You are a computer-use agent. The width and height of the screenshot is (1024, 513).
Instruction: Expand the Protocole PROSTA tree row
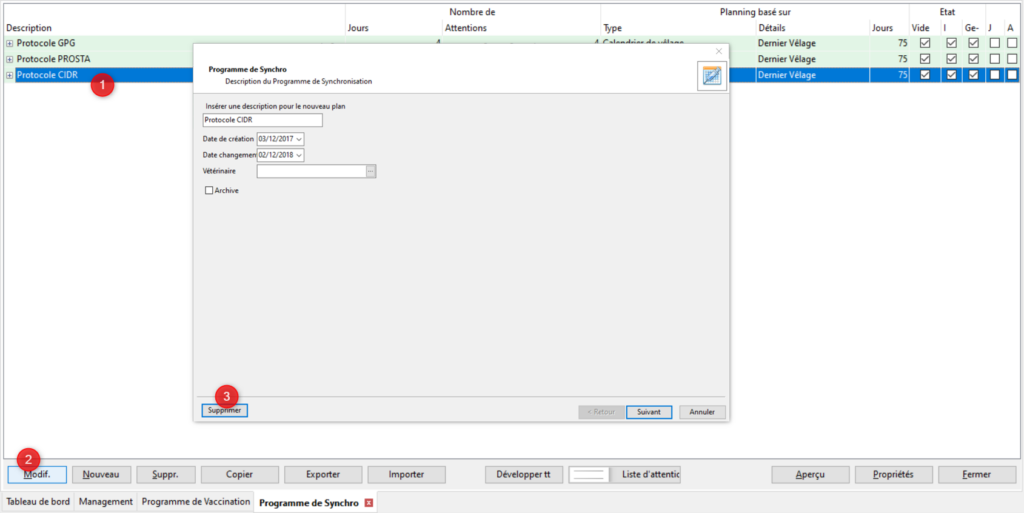pyautogui.click(x=10, y=59)
